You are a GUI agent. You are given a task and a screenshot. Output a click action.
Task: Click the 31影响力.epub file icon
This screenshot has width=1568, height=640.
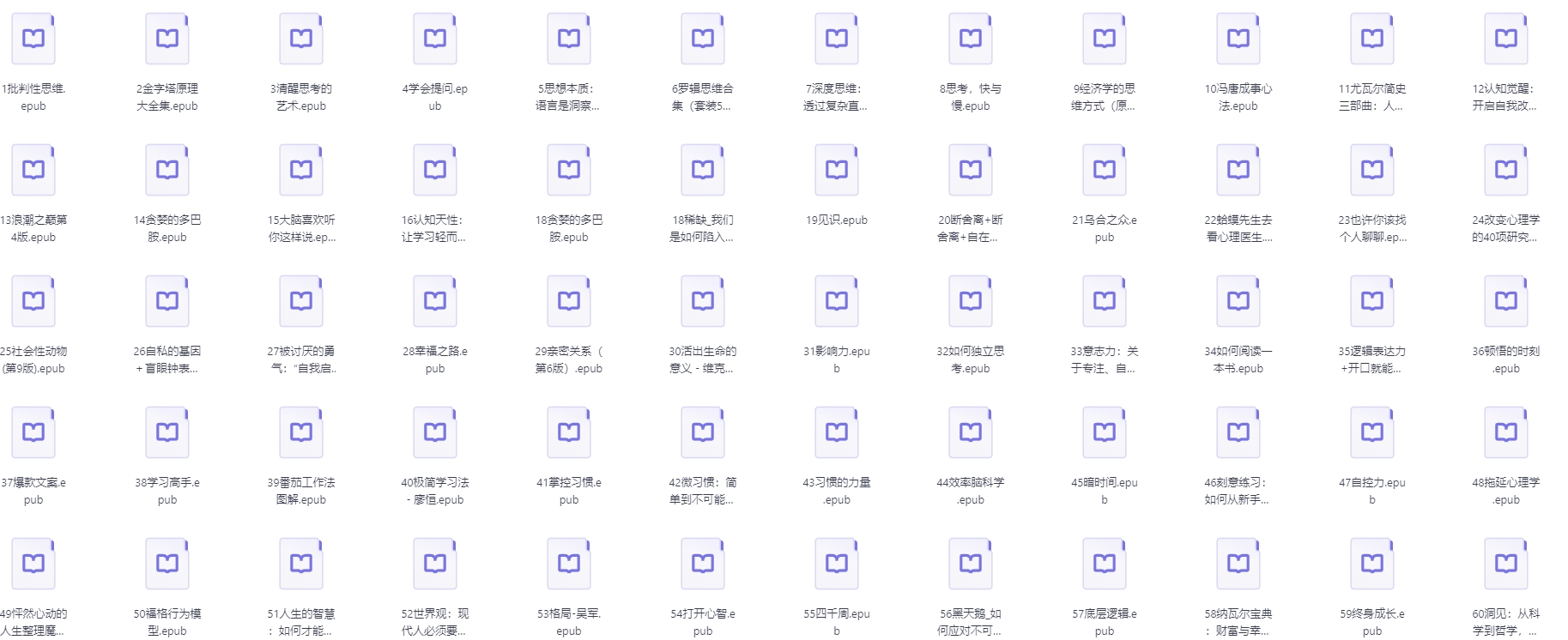point(837,301)
